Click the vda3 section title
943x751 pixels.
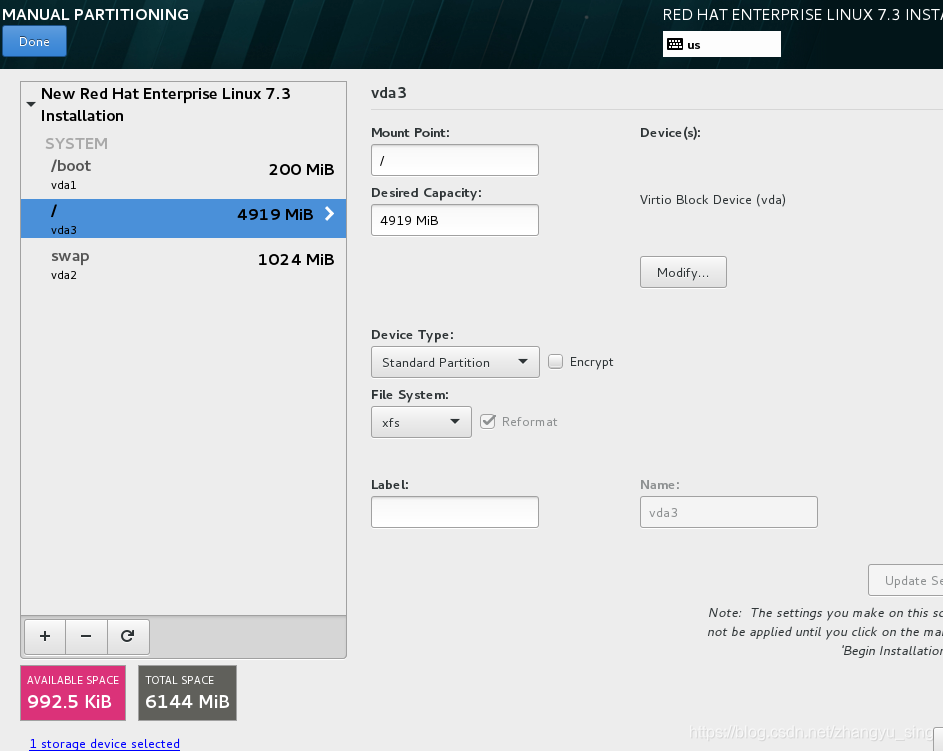click(389, 93)
